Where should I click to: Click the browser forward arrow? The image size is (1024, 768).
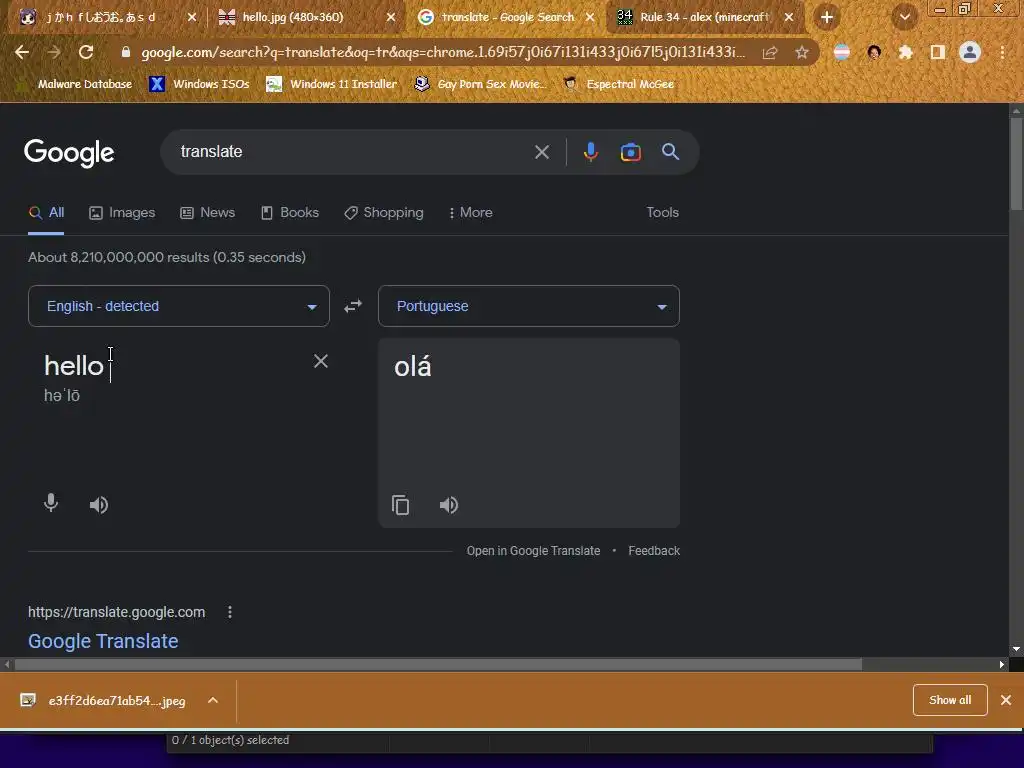coord(54,52)
